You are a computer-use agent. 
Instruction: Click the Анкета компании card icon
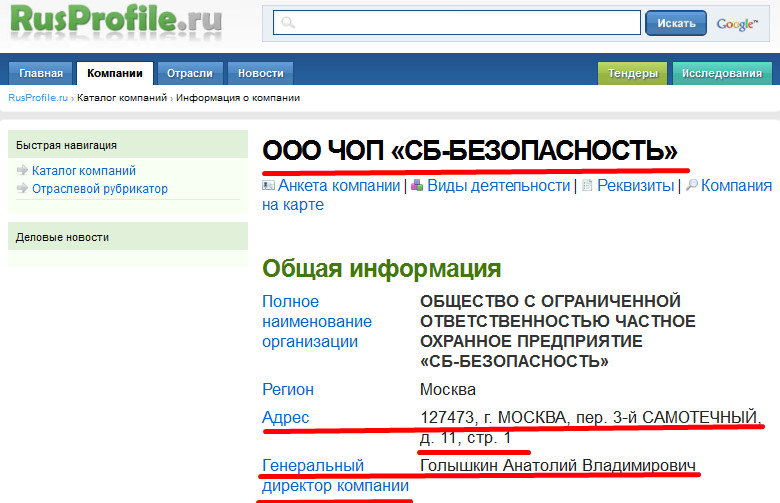(x=268, y=186)
